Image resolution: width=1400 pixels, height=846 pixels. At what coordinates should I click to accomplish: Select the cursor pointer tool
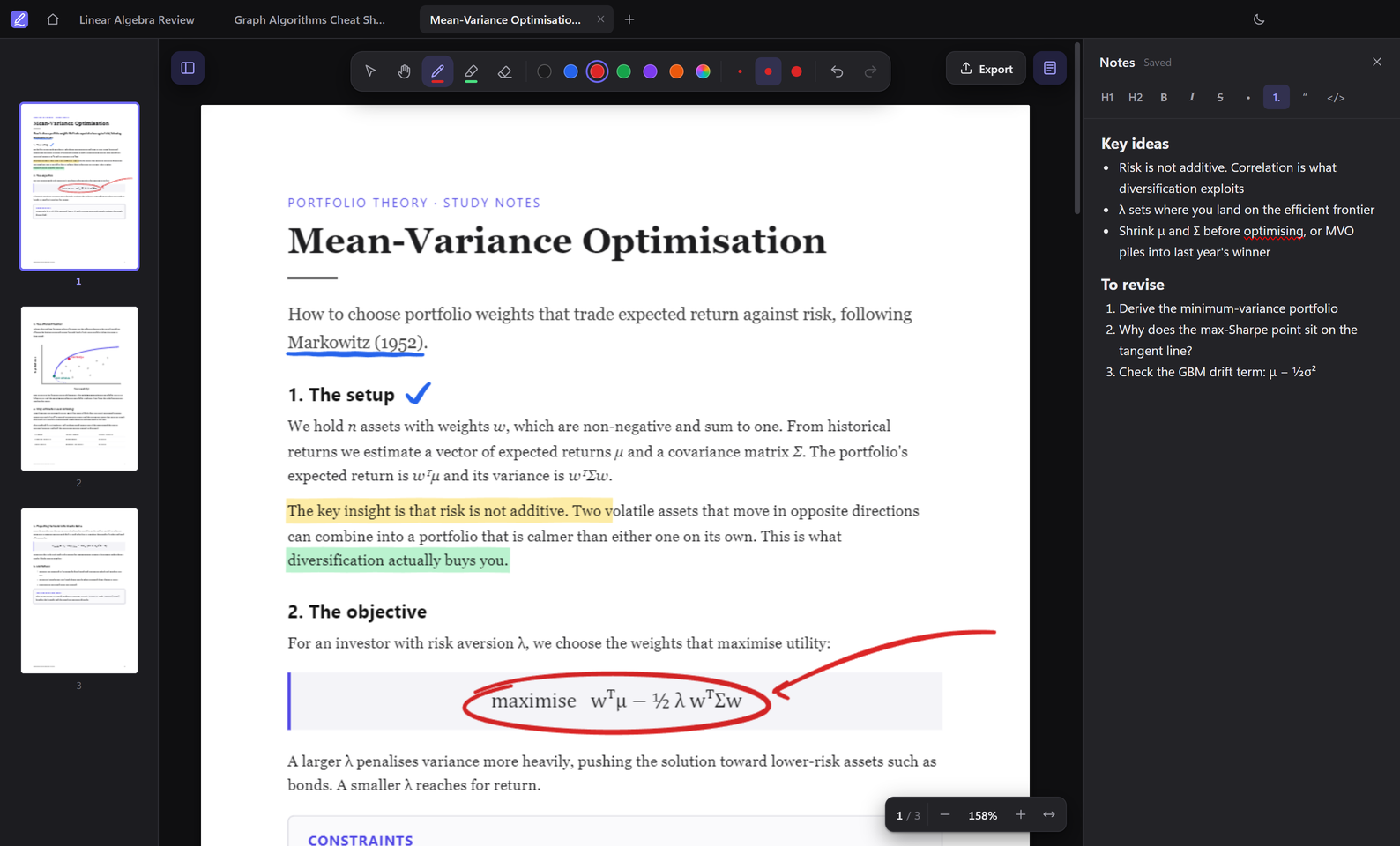click(x=370, y=71)
